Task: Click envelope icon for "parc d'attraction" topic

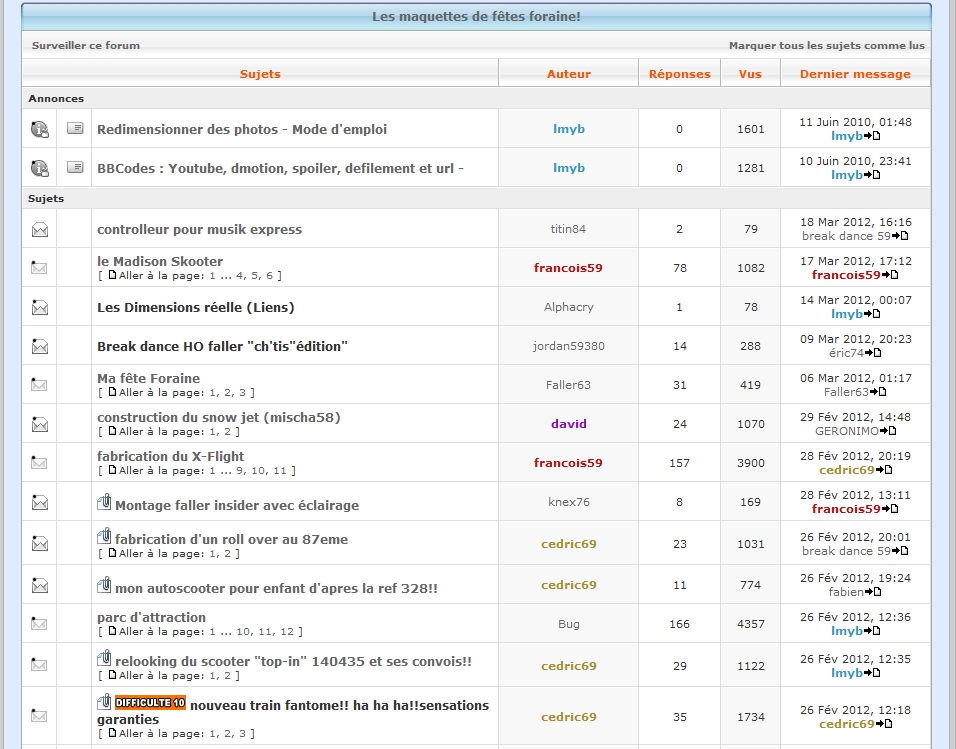Action: click(x=40, y=624)
